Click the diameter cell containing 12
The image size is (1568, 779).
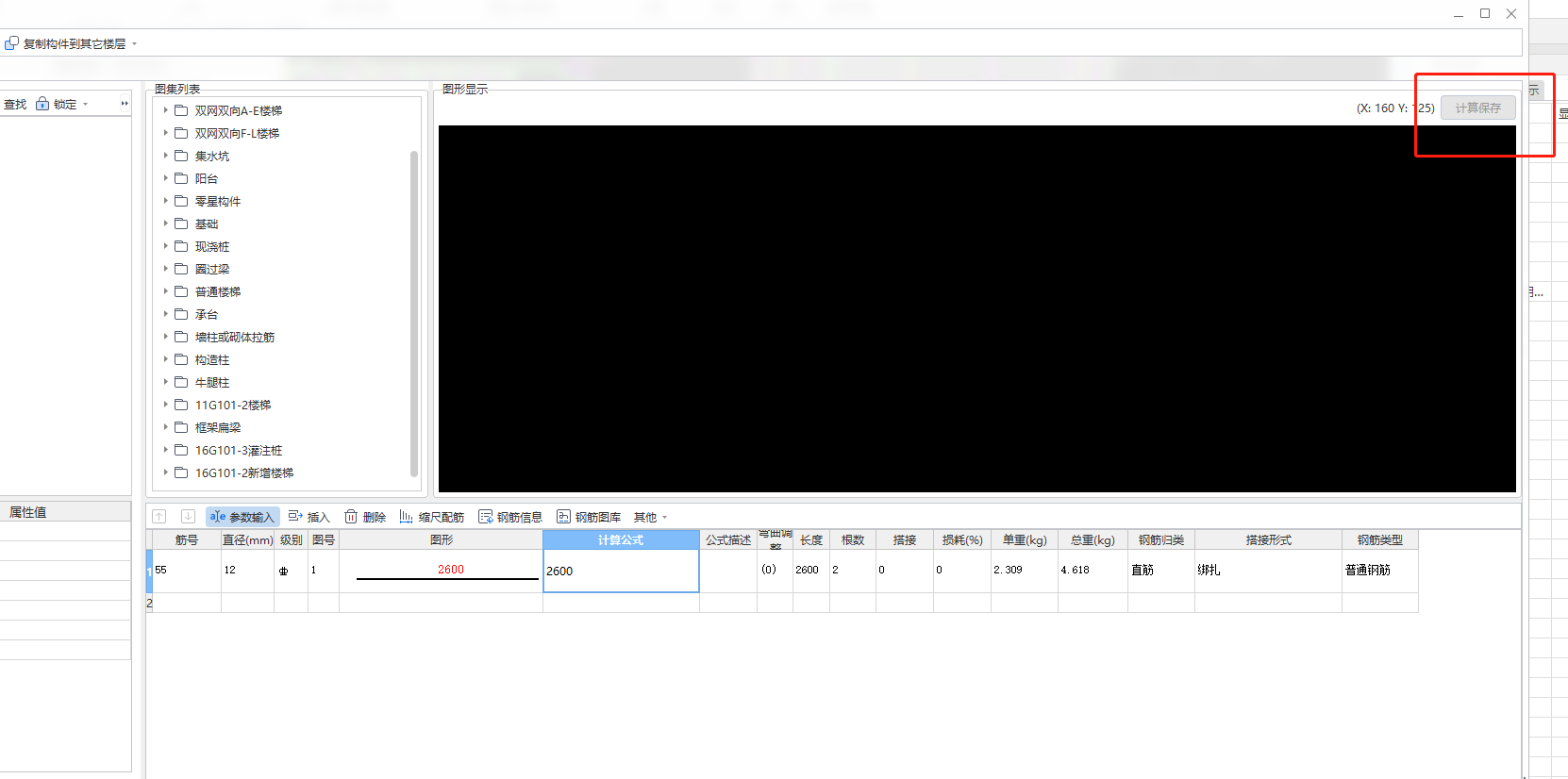(247, 571)
